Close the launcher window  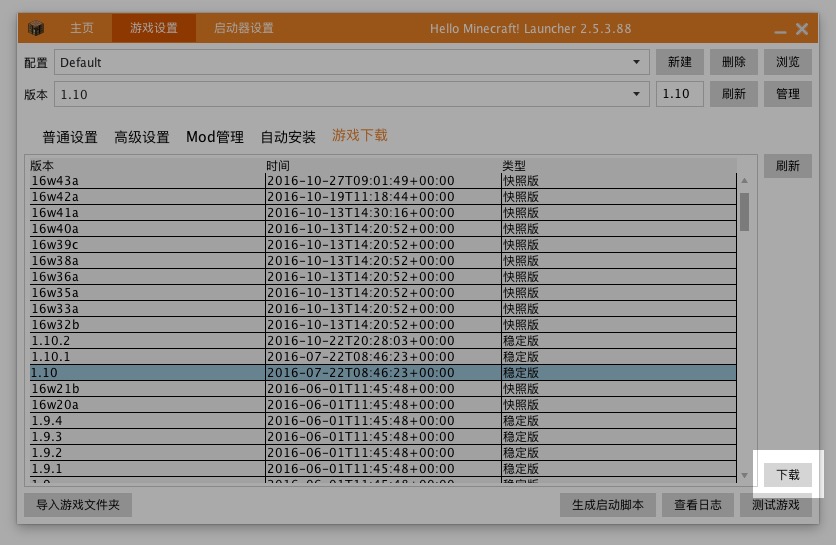tap(801, 29)
